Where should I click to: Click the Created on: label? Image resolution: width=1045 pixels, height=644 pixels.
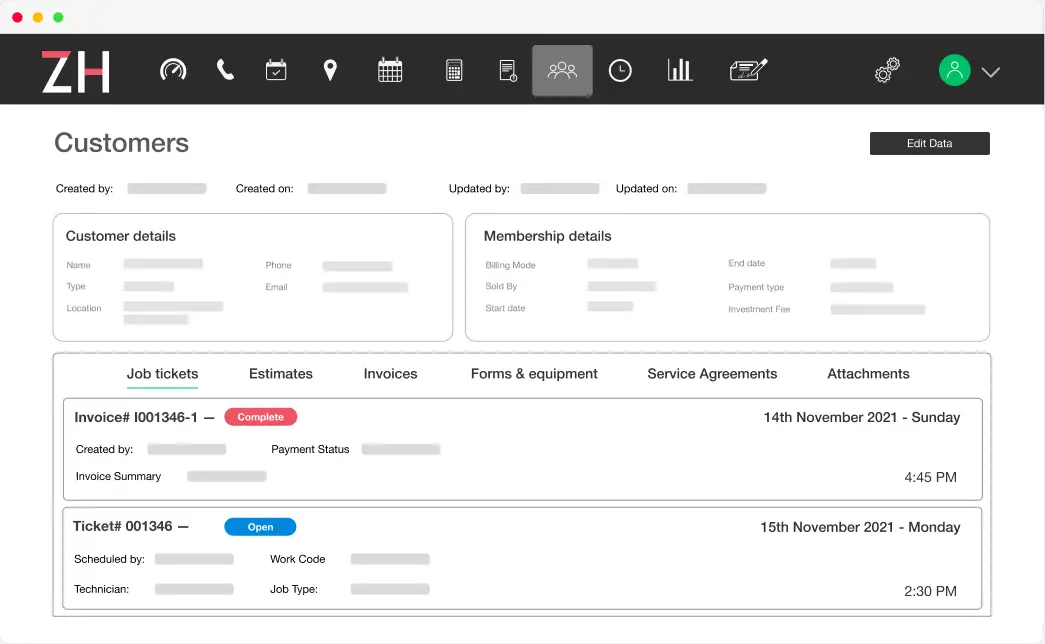point(265,189)
